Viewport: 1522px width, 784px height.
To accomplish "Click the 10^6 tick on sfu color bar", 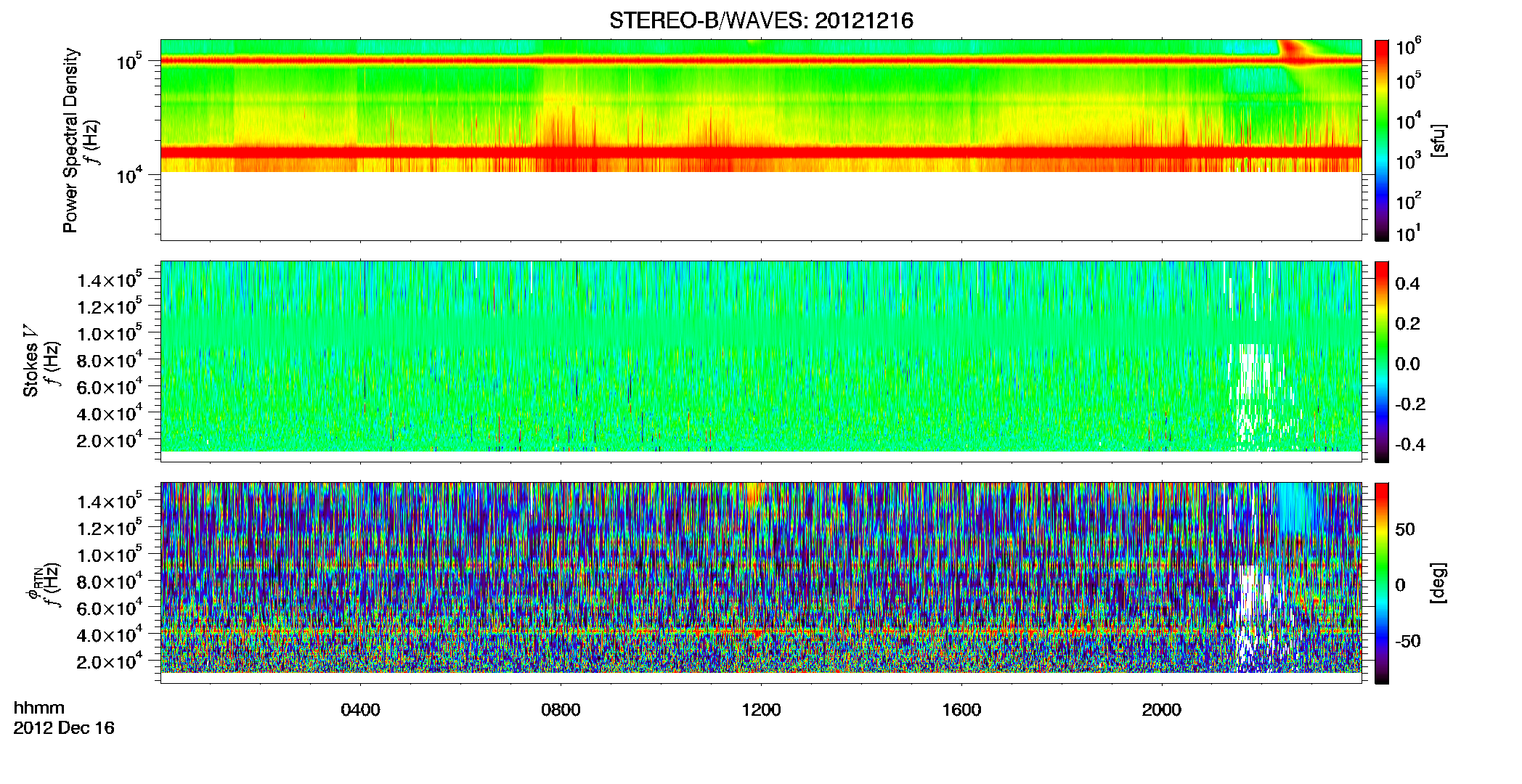I will tap(1409, 46).
